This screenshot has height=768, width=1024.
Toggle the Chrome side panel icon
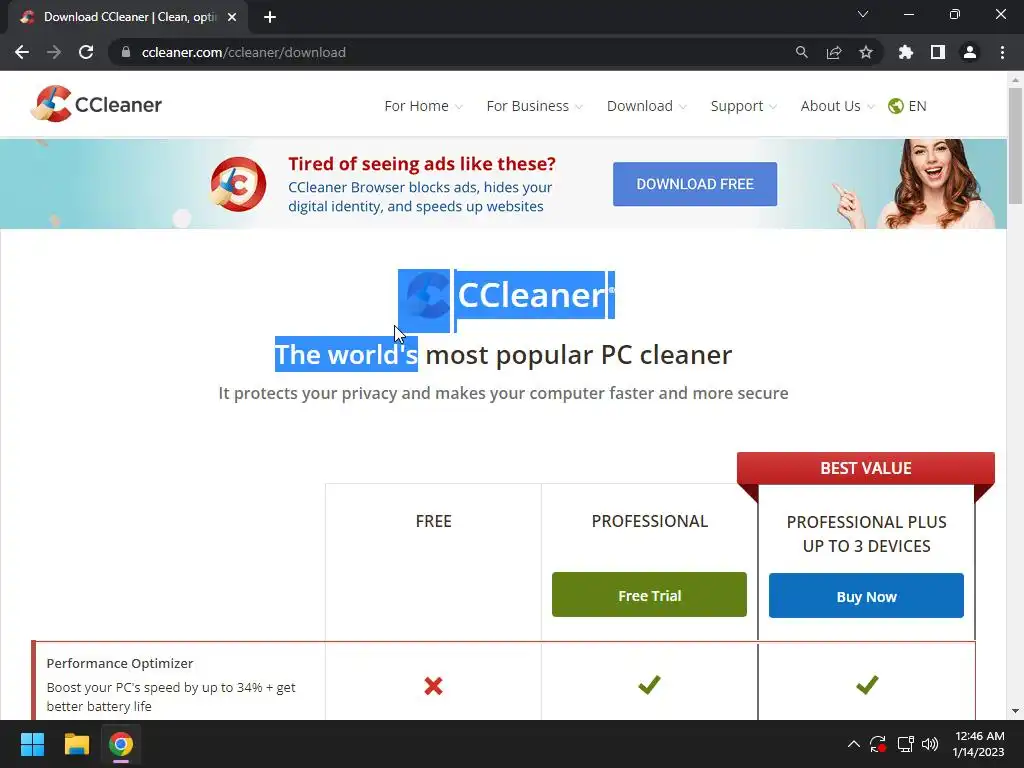938,52
